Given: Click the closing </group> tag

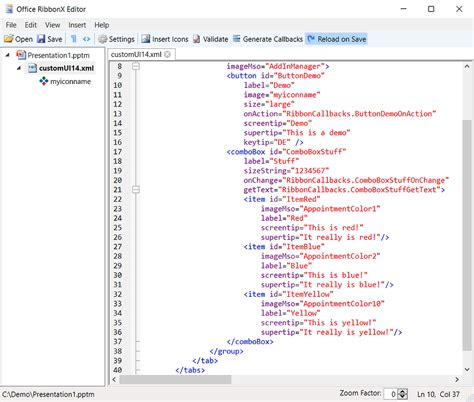Looking at the screenshot, I should pos(226,351).
